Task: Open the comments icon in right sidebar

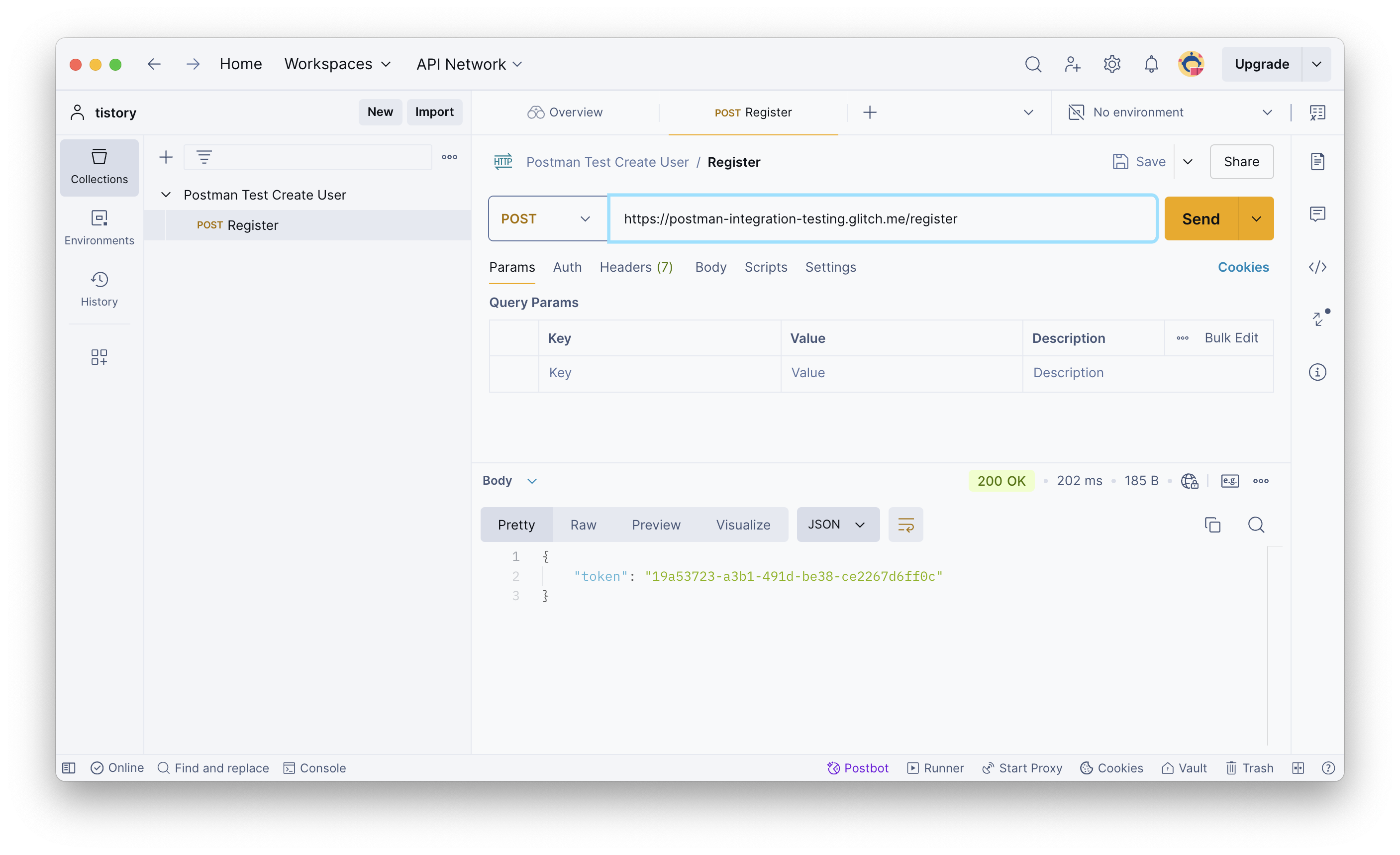Action: [1317, 214]
